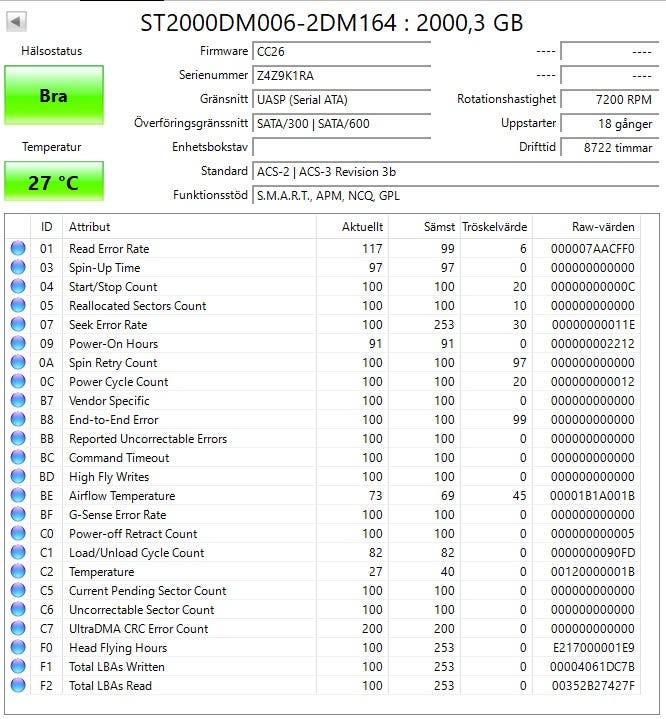Sort by the ID column header
Screen dimensions: 666x719
click(x=46, y=227)
